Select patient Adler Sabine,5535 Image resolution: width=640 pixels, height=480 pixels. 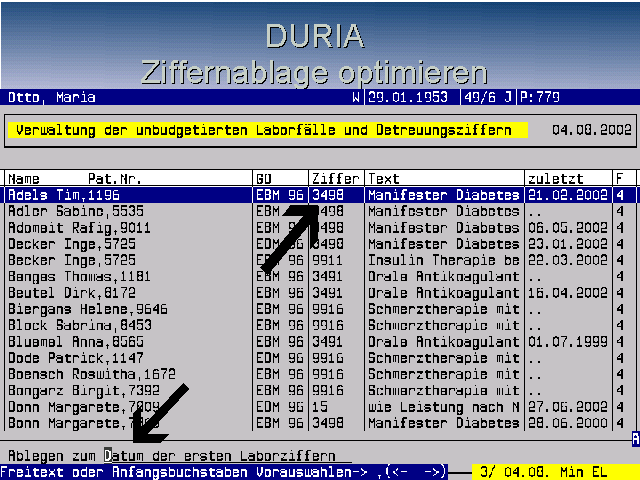coord(76,211)
